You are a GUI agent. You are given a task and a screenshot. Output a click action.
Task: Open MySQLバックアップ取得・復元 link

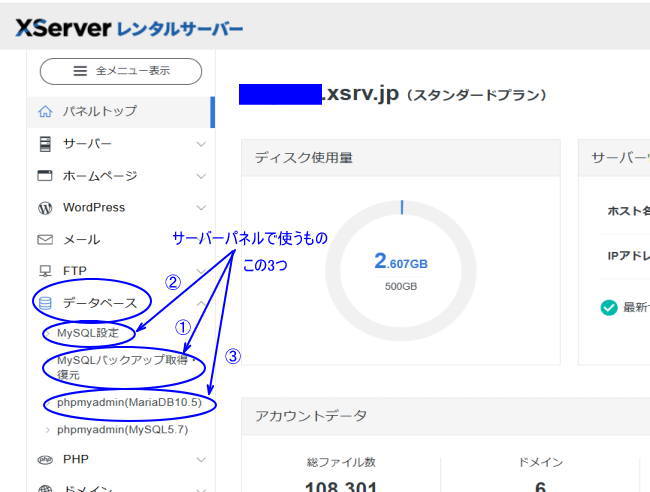tap(120, 366)
